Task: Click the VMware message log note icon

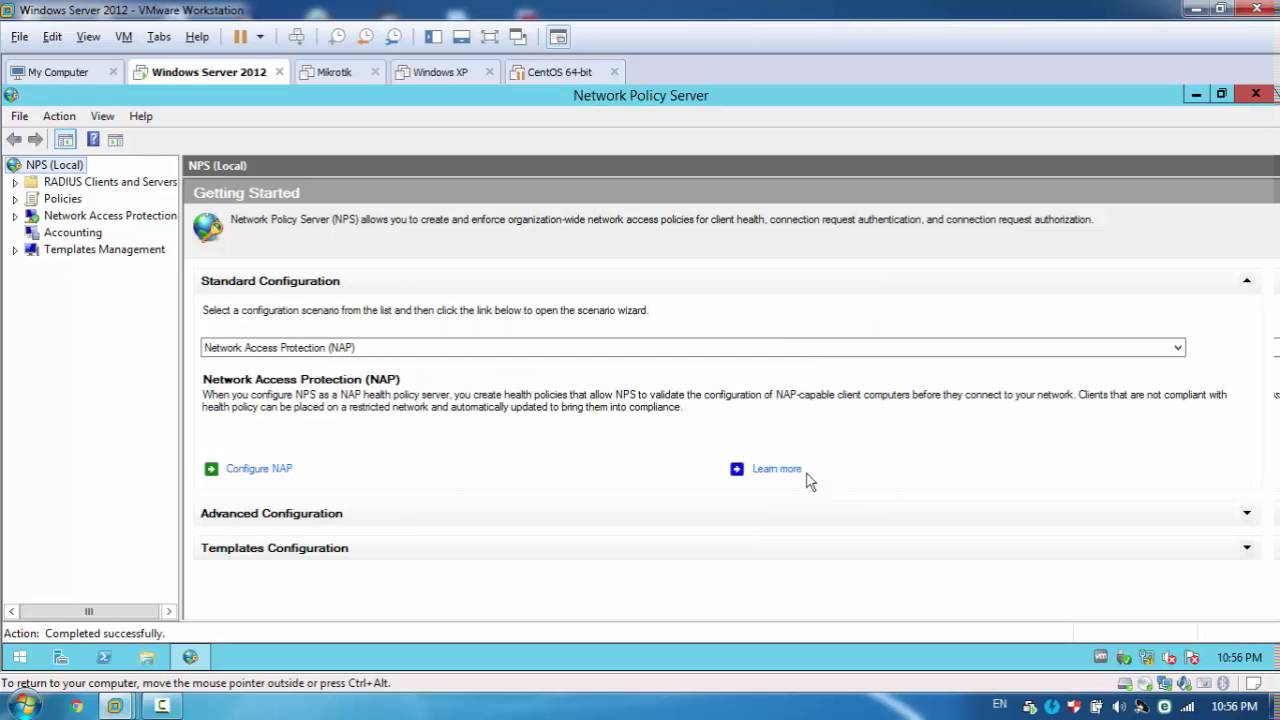Action: coord(1253,684)
